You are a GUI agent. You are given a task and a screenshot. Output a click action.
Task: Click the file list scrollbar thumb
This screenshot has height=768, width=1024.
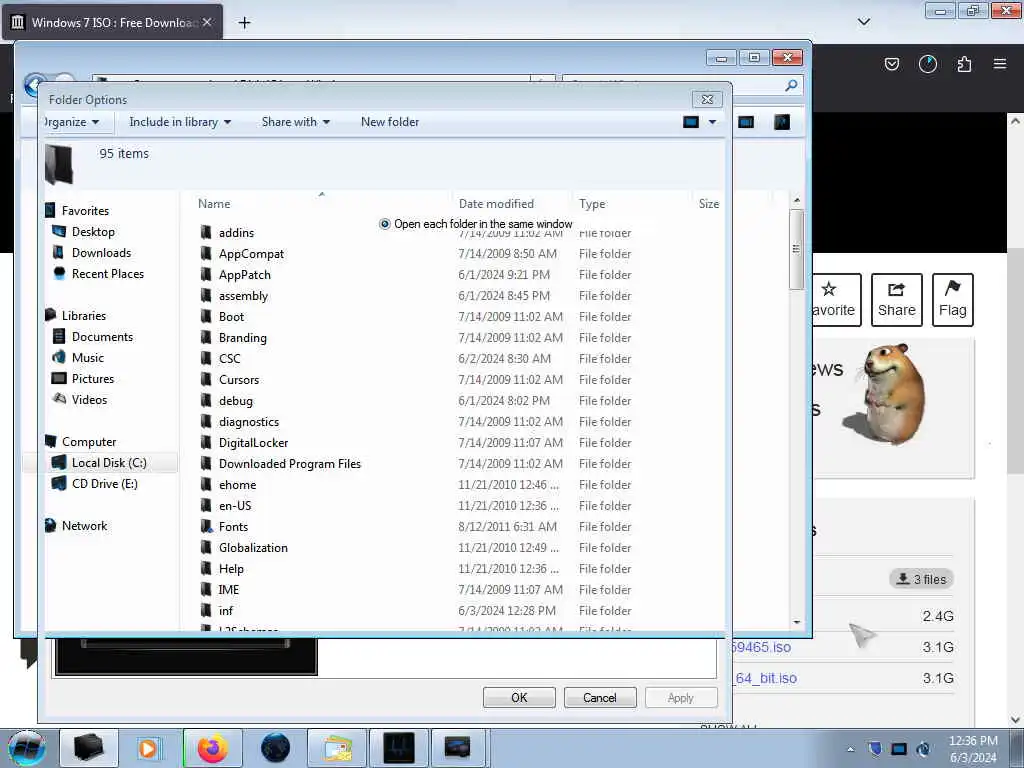tap(796, 249)
